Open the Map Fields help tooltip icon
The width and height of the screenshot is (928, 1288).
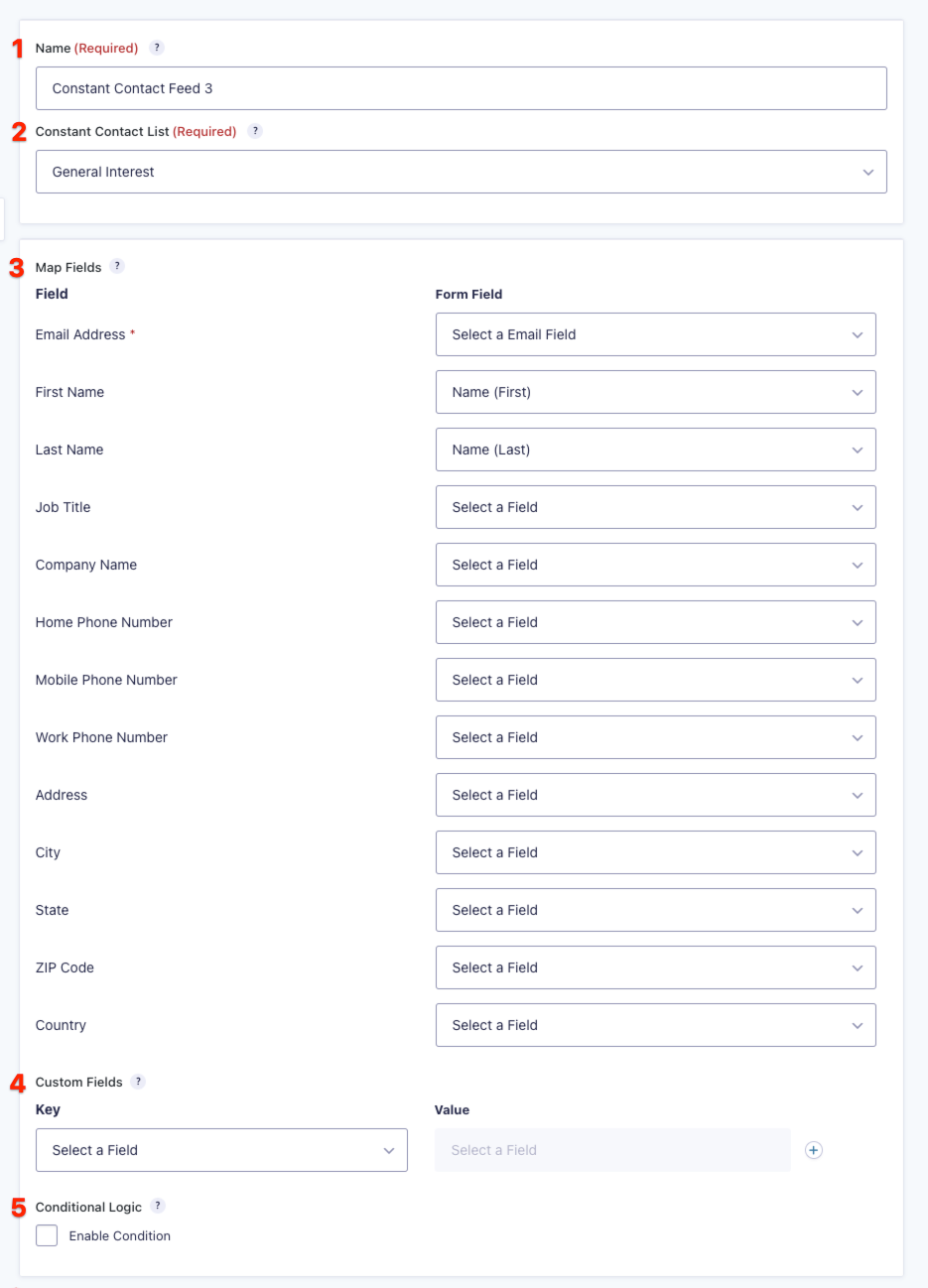tap(117, 266)
